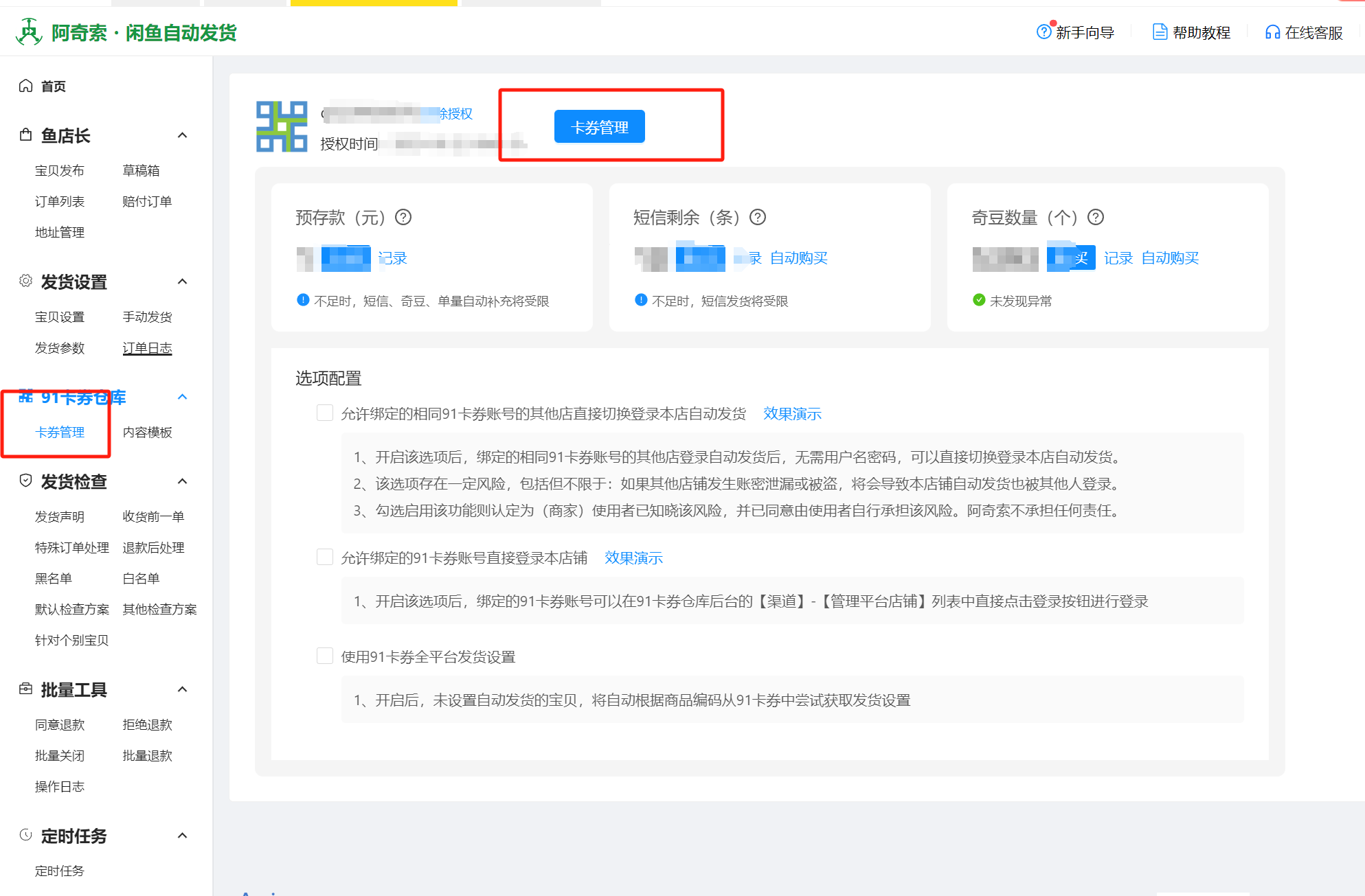Collapse the 定时任务 menu section
The image size is (1365, 896).
[182, 836]
